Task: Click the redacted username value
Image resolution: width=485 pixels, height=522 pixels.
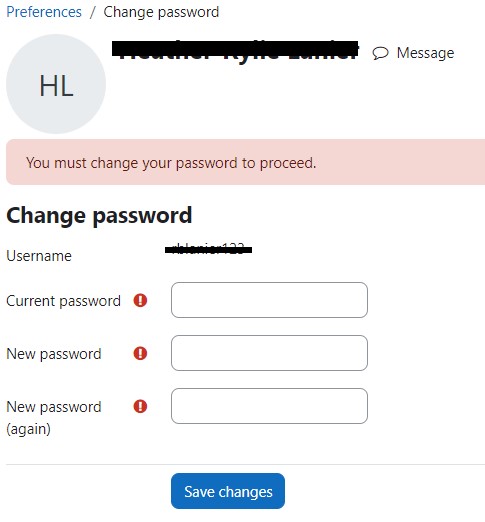Action: [x=209, y=249]
